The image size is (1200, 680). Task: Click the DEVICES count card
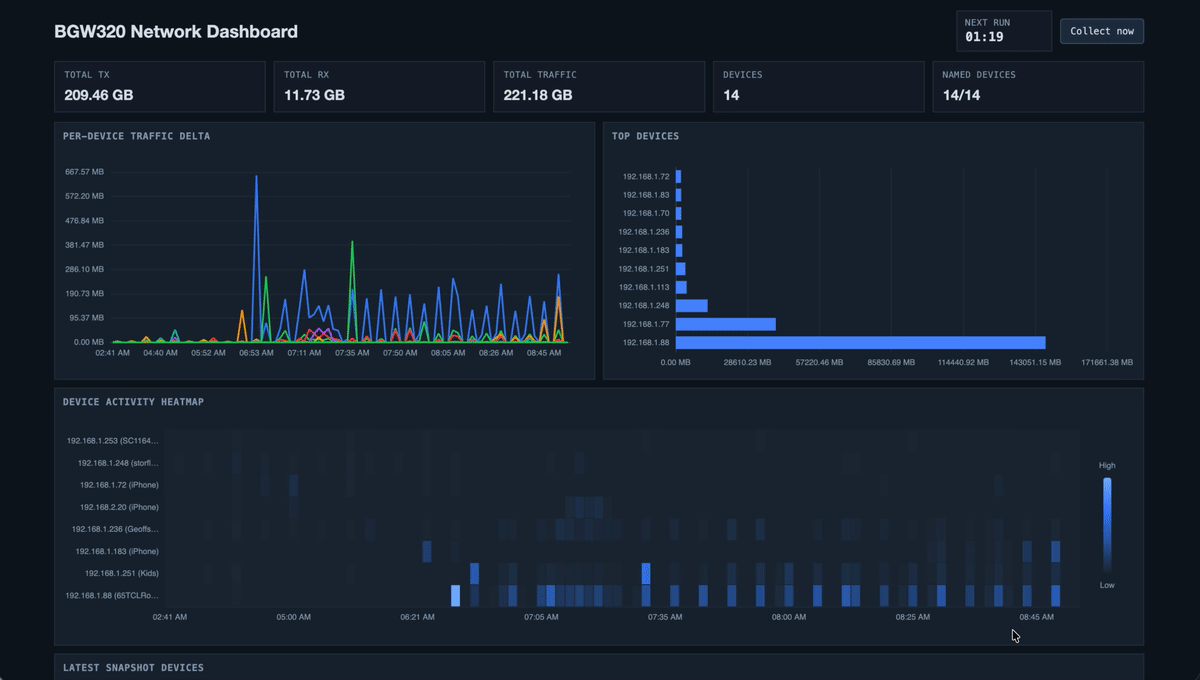point(818,87)
